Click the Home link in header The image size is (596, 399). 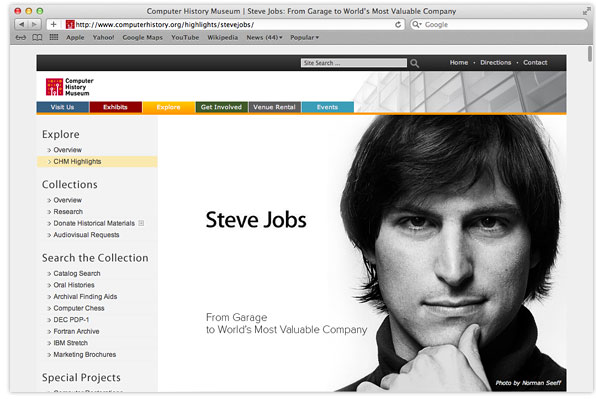(x=459, y=62)
